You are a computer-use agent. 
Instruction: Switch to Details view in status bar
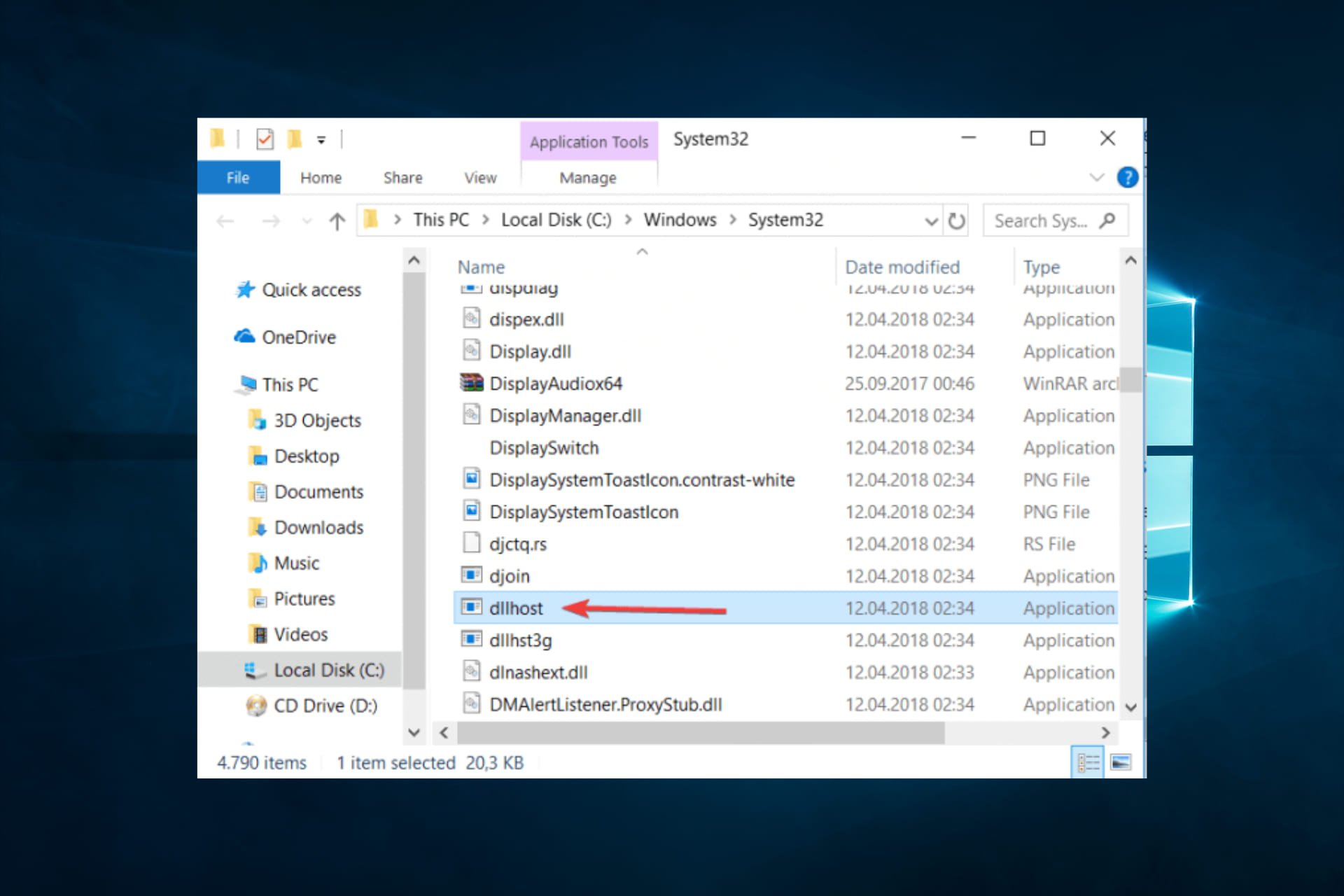pyautogui.click(x=1088, y=762)
